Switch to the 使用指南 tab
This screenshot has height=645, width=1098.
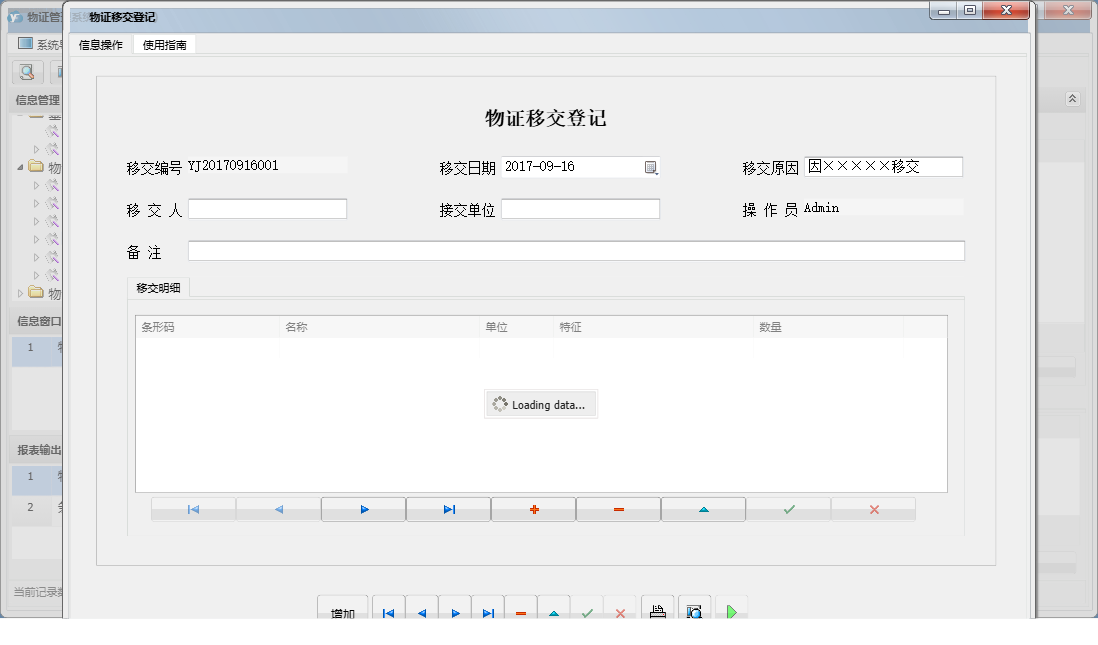click(164, 44)
